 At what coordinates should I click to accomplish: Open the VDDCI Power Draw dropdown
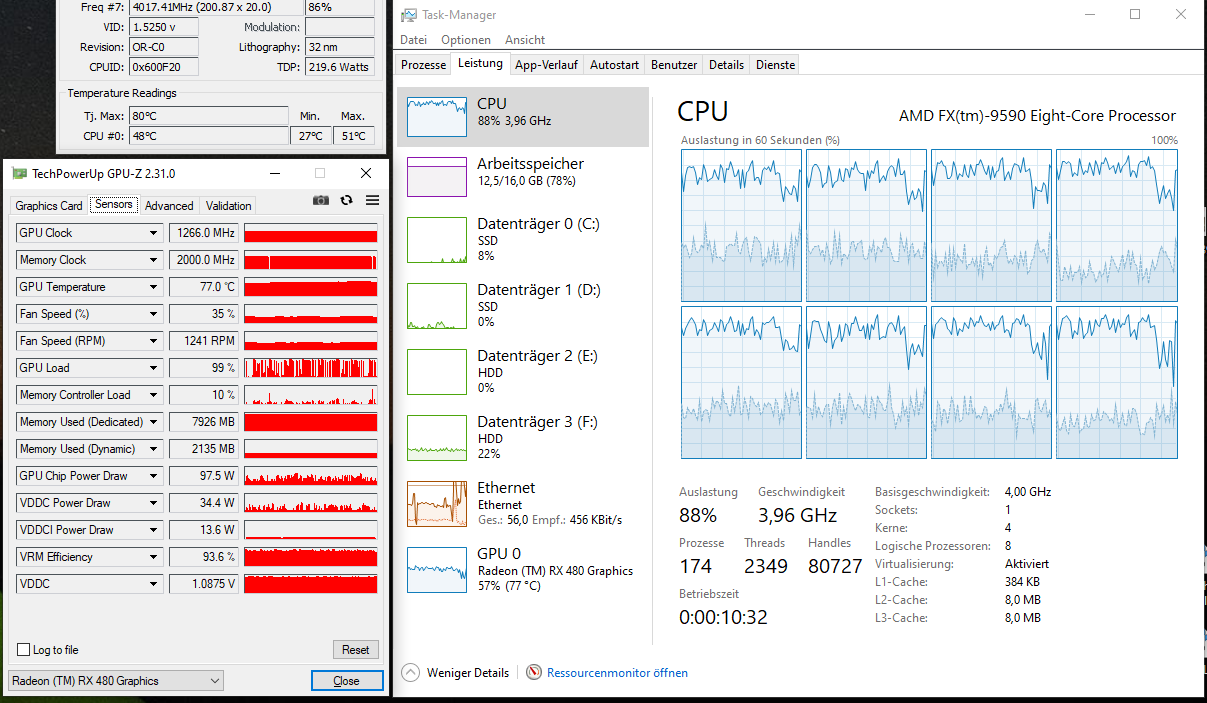click(153, 530)
